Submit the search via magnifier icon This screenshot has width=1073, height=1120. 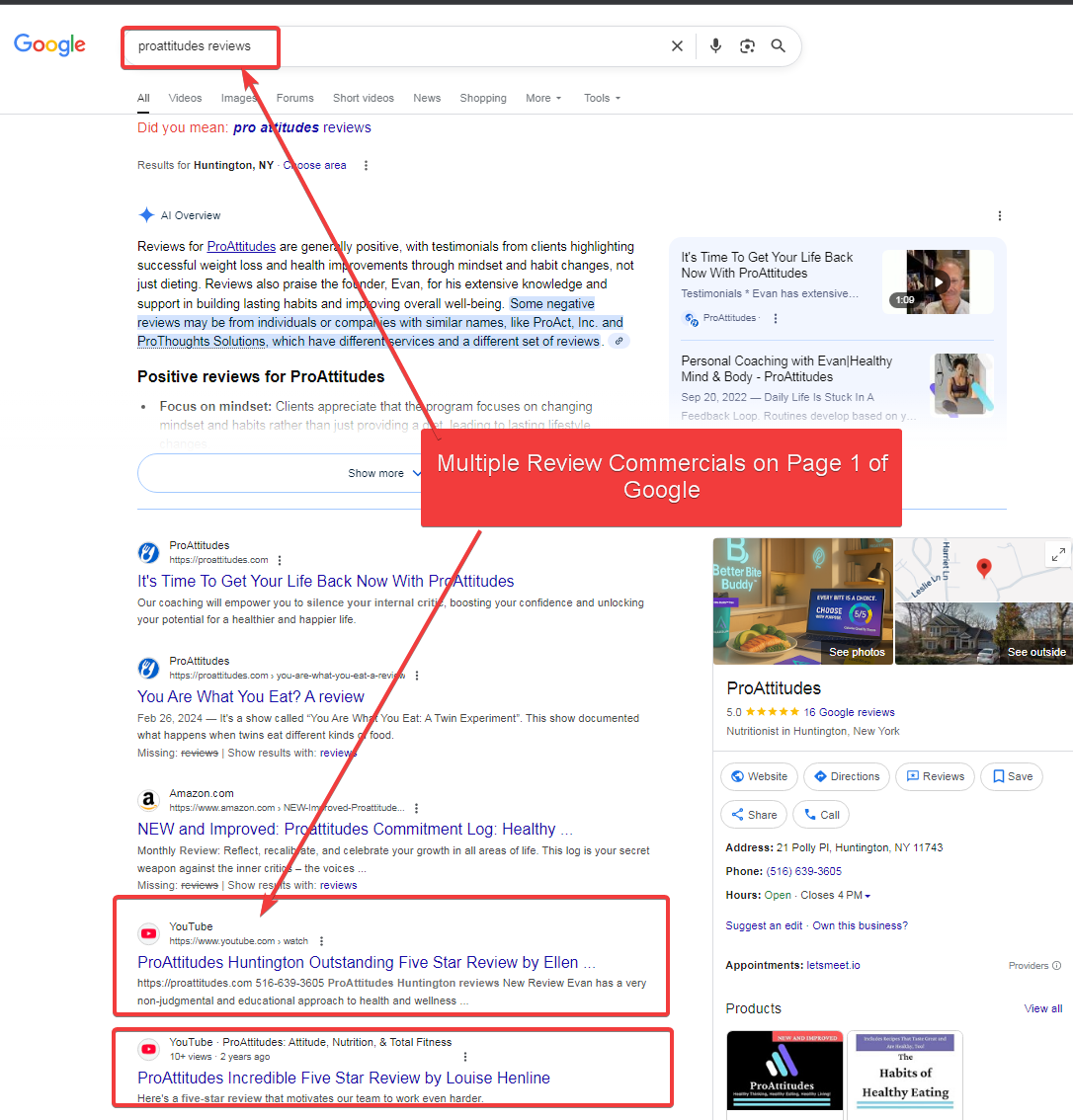778,46
